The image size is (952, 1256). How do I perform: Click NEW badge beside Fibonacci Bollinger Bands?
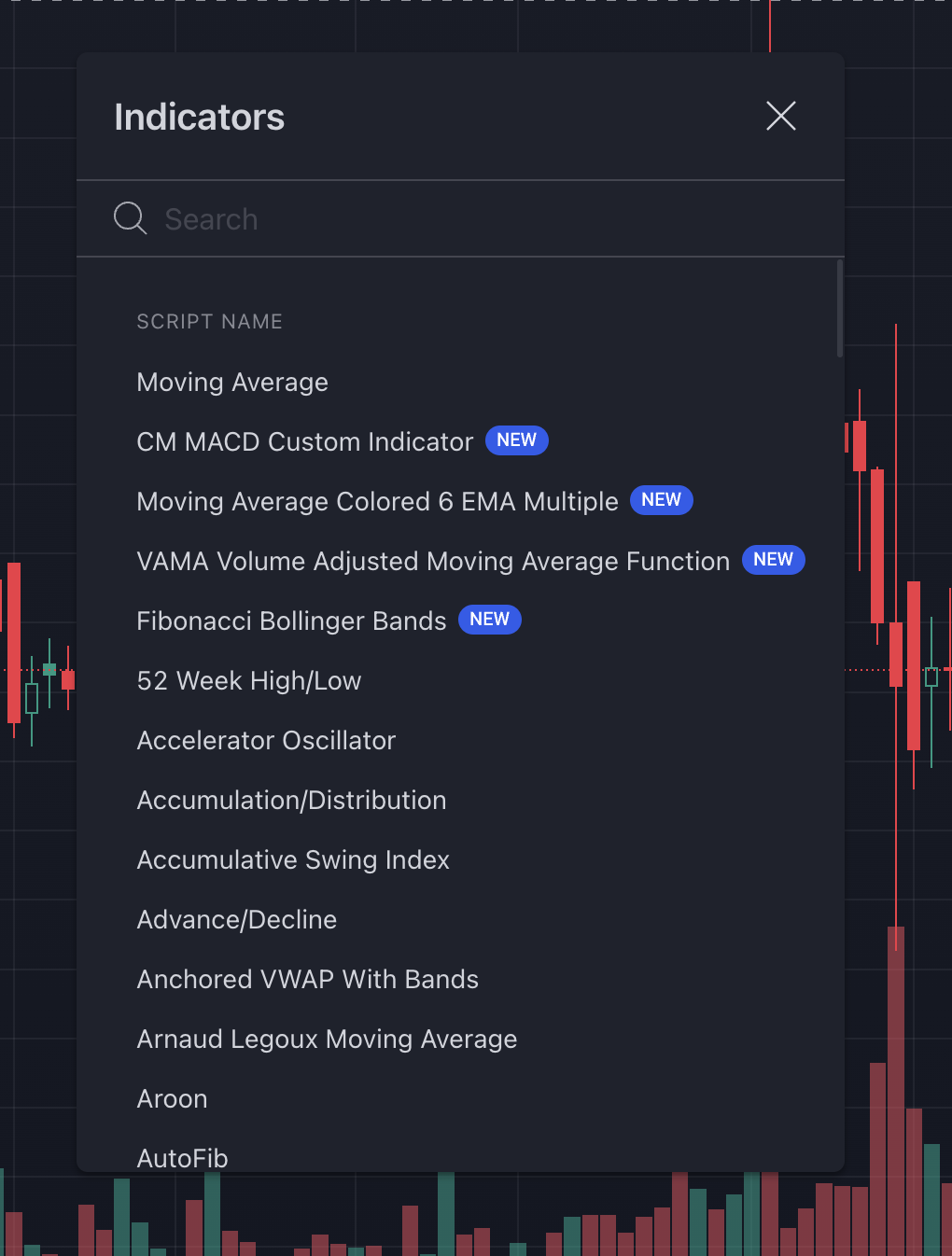(490, 620)
